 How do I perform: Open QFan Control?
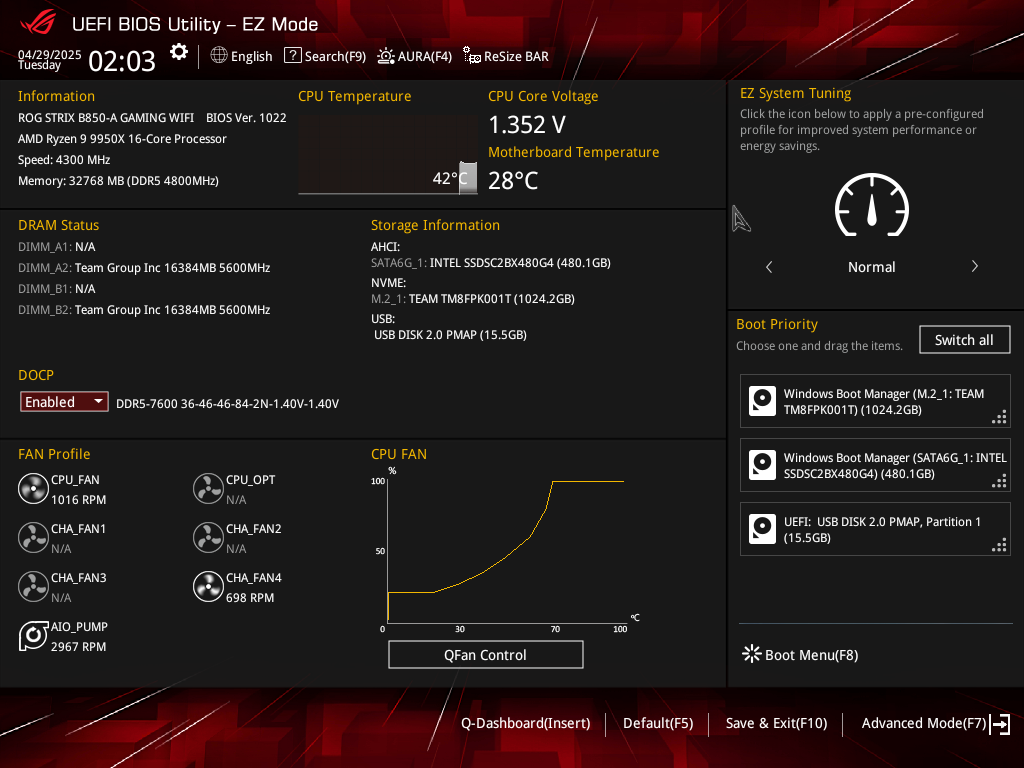pyautogui.click(x=486, y=655)
